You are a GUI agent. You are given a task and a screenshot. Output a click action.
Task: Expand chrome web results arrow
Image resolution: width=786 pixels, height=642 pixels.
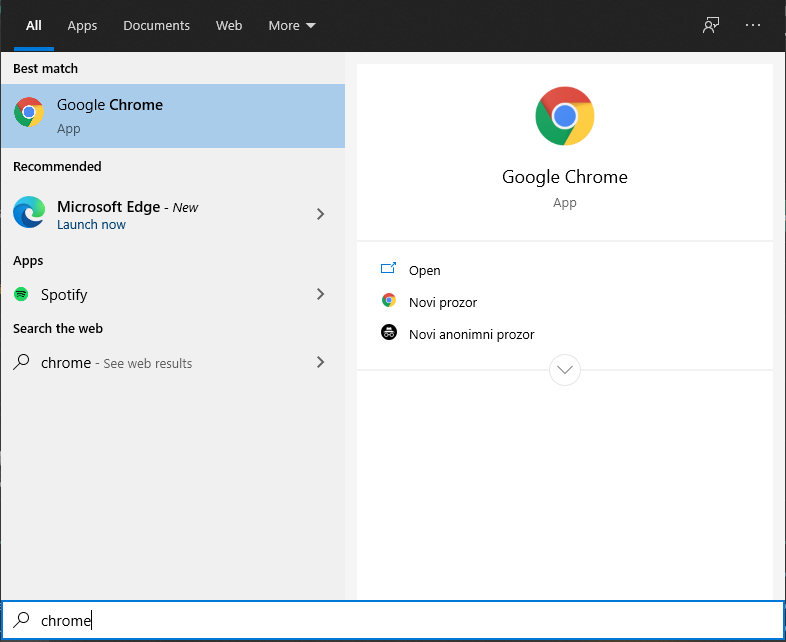(320, 362)
